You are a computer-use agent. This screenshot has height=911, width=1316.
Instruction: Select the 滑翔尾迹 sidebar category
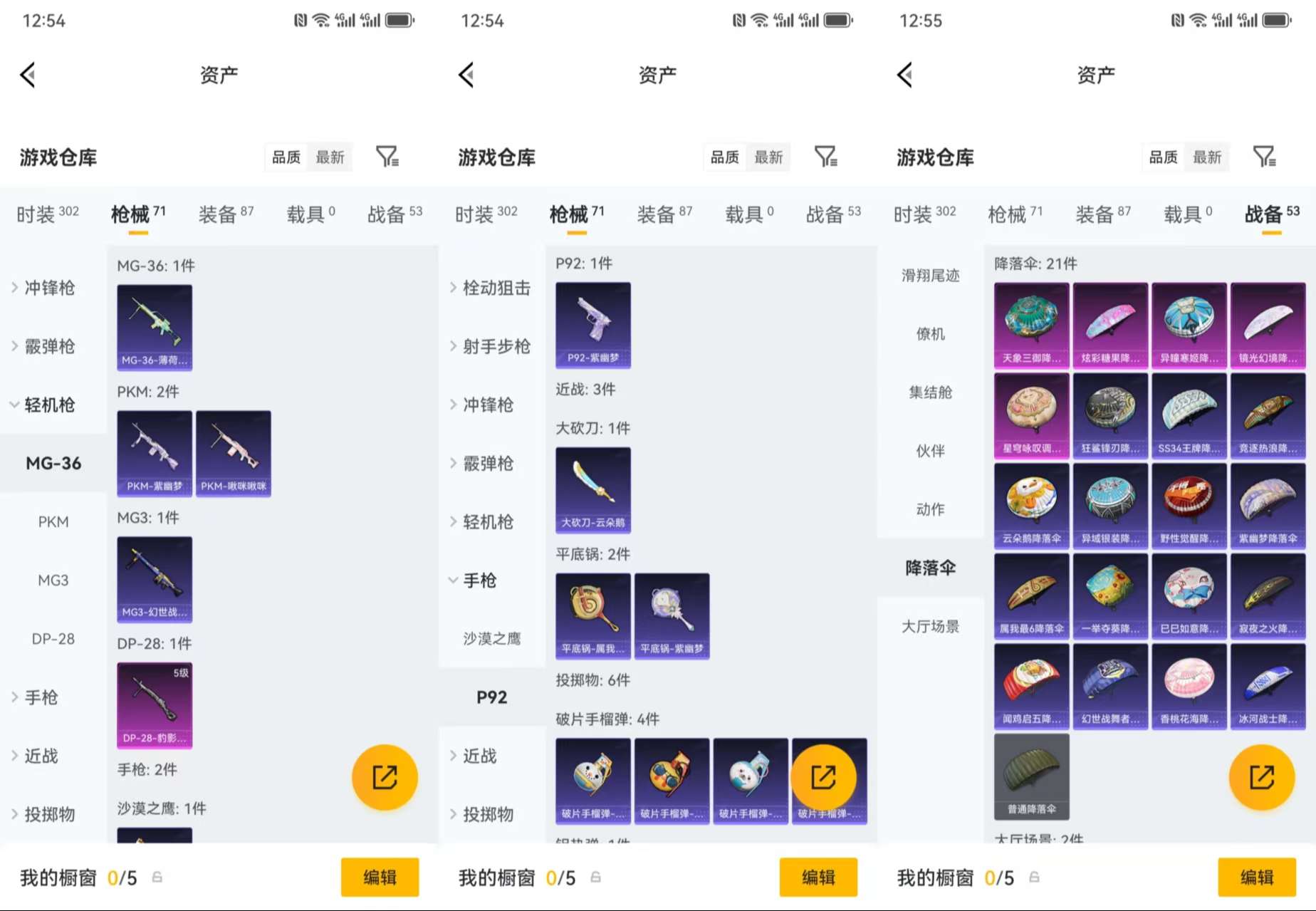pyautogui.click(x=931, y=276)
